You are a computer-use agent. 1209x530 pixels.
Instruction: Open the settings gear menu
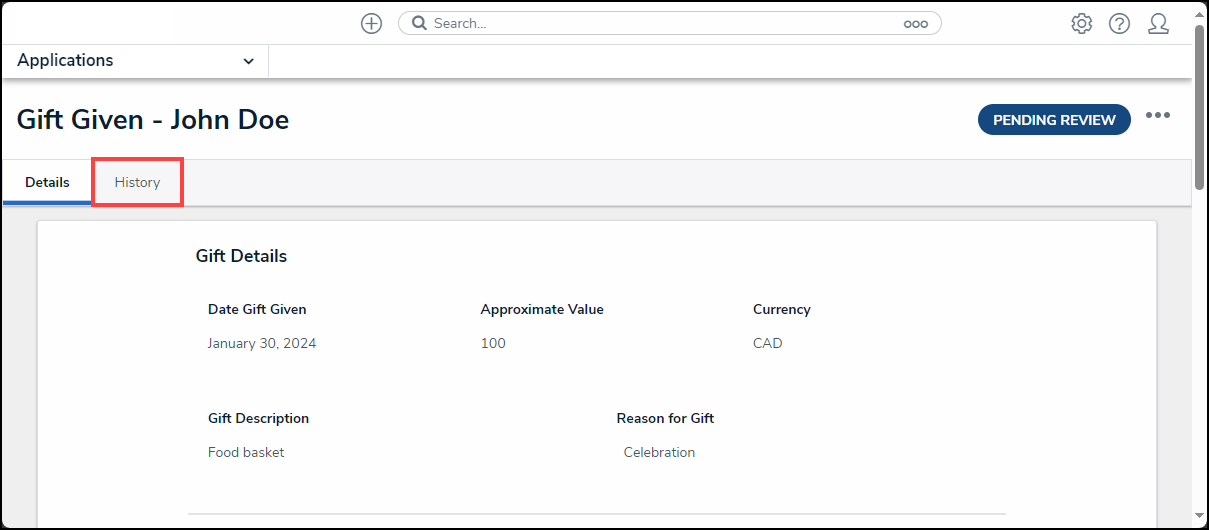pyautogui.click(x=1081, y=24)
